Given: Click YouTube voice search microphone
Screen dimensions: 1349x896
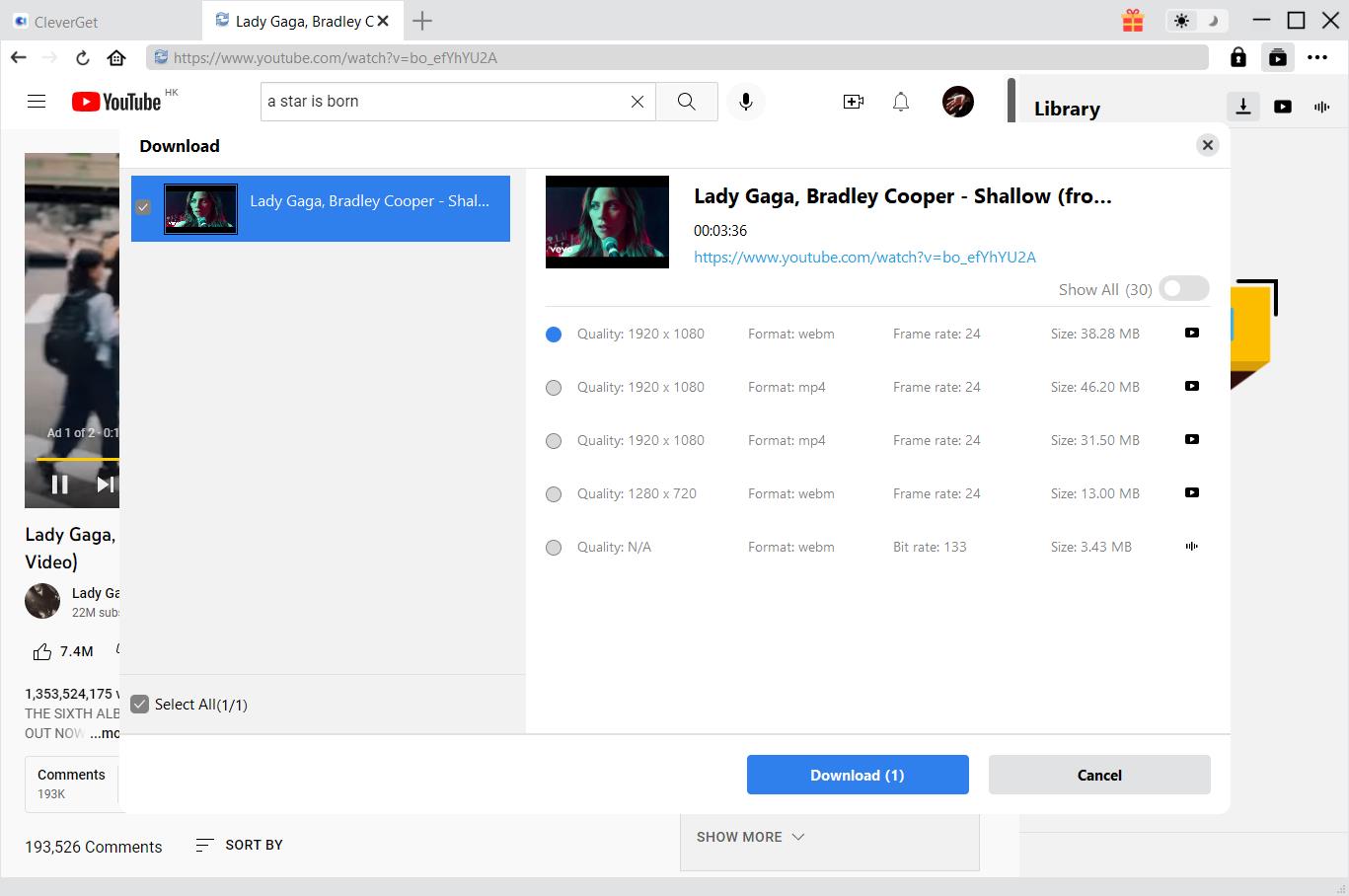Looking at the screenshot, I should 746,102.
